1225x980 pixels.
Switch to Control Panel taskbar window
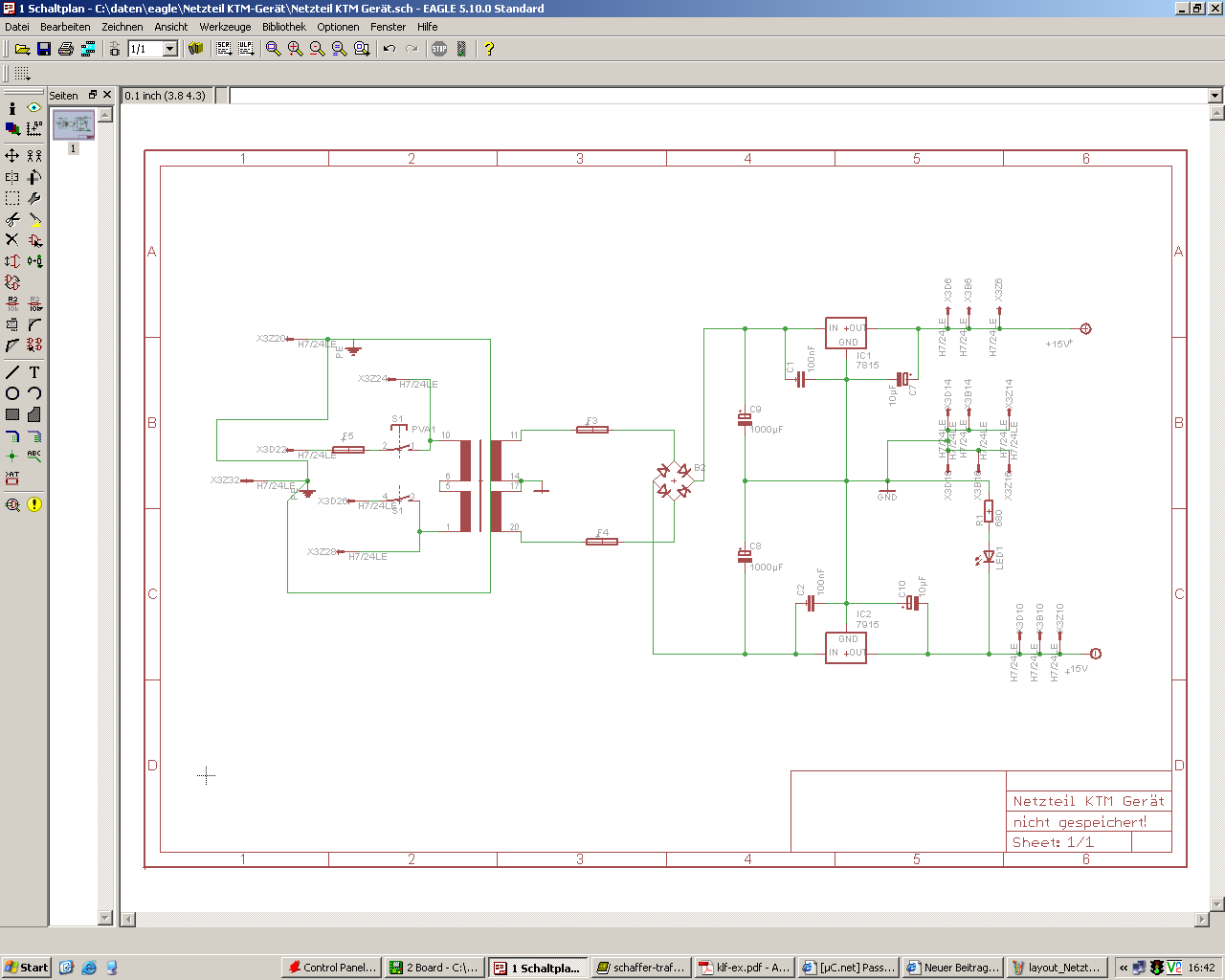[331, 968]
